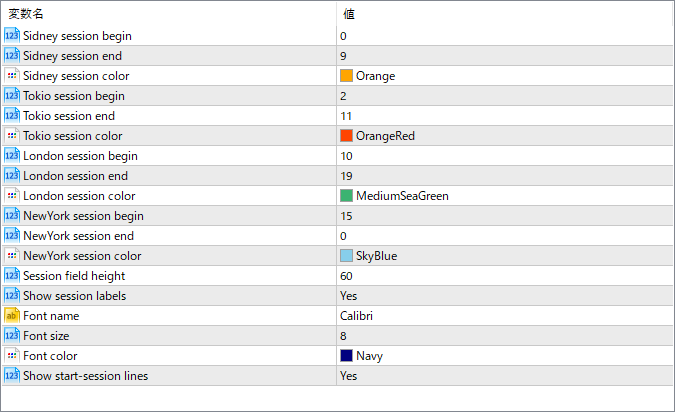Image resolution: width=675 pixels, height=412 pixels.
Task: Click the integer icon beside Sidney session begin
Action: pos(11,36)
